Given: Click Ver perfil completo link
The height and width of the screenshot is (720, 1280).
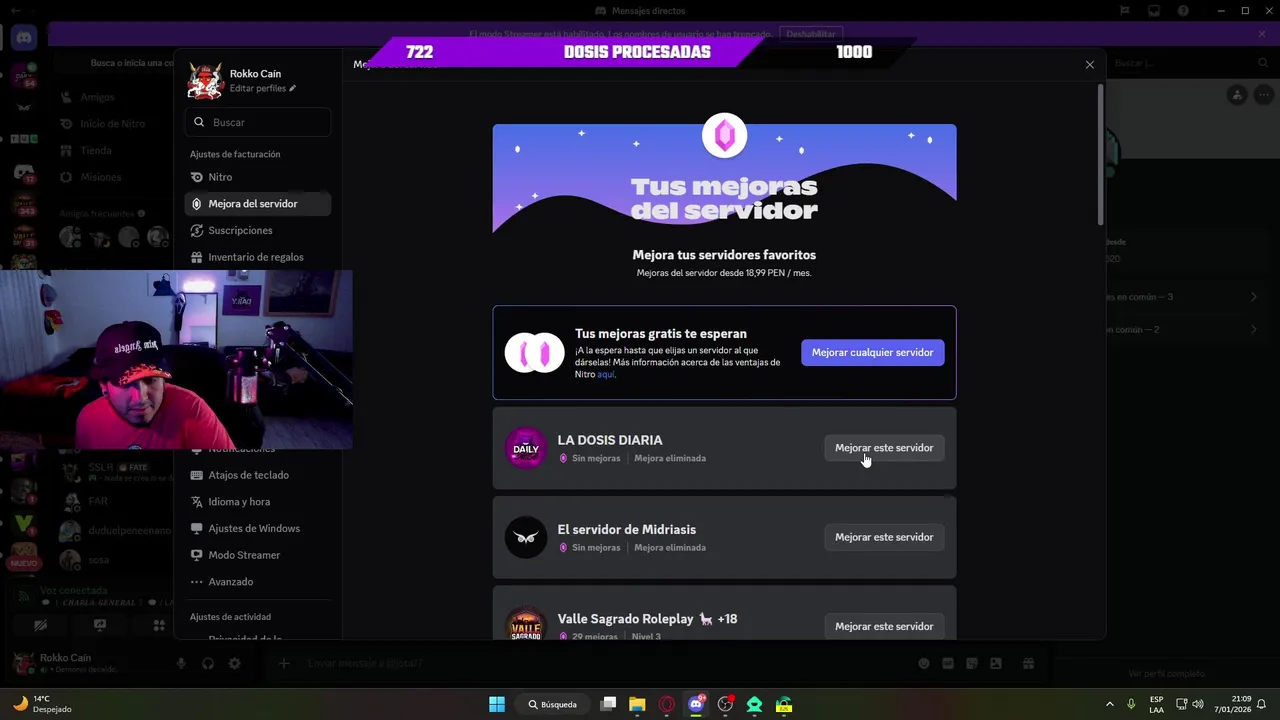Looking at the screenshot, I should tap(1166, 674).
